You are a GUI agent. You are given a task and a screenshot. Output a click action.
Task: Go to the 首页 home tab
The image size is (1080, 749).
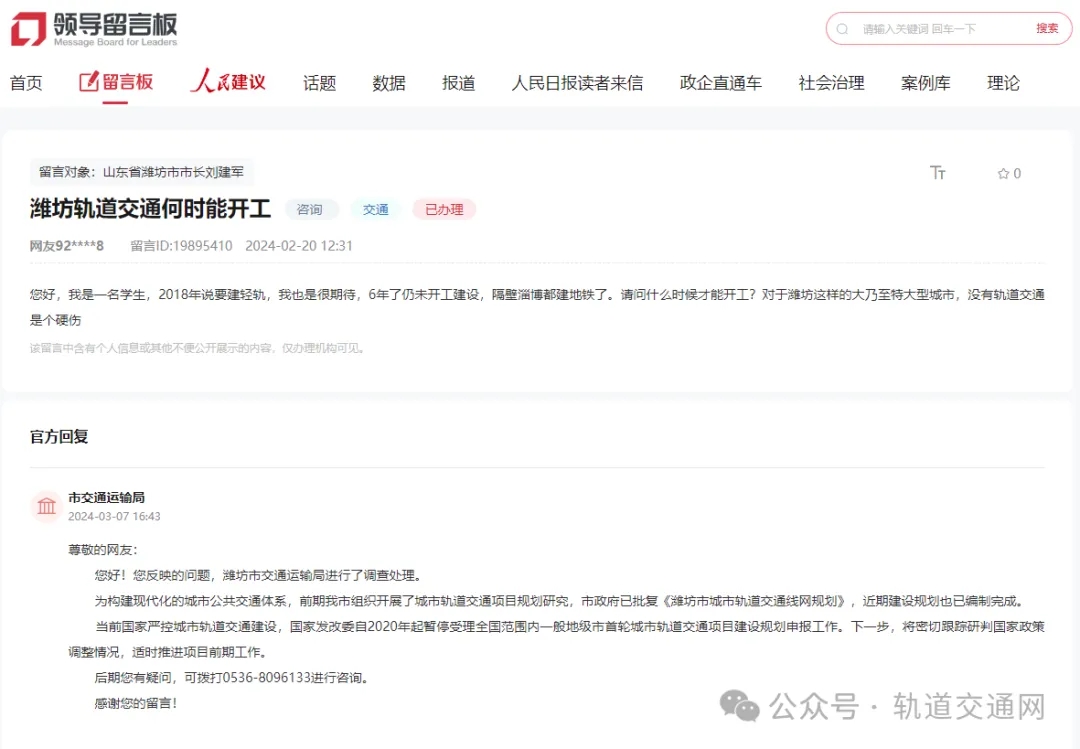click(x=27, y=83)
